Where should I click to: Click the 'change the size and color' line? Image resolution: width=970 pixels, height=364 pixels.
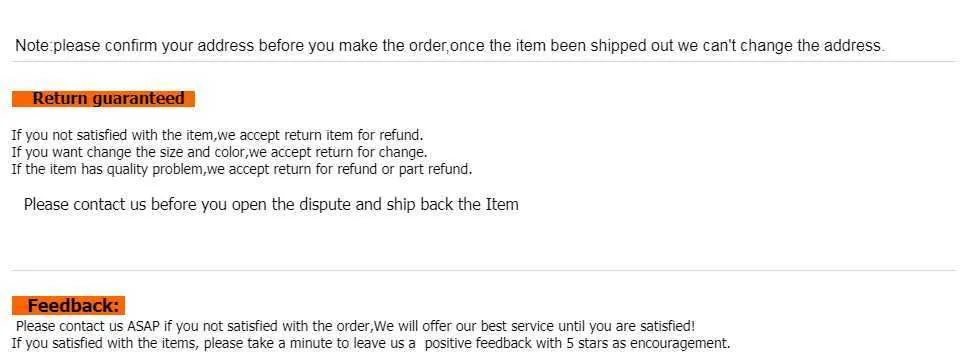click(x=219, y=152)
